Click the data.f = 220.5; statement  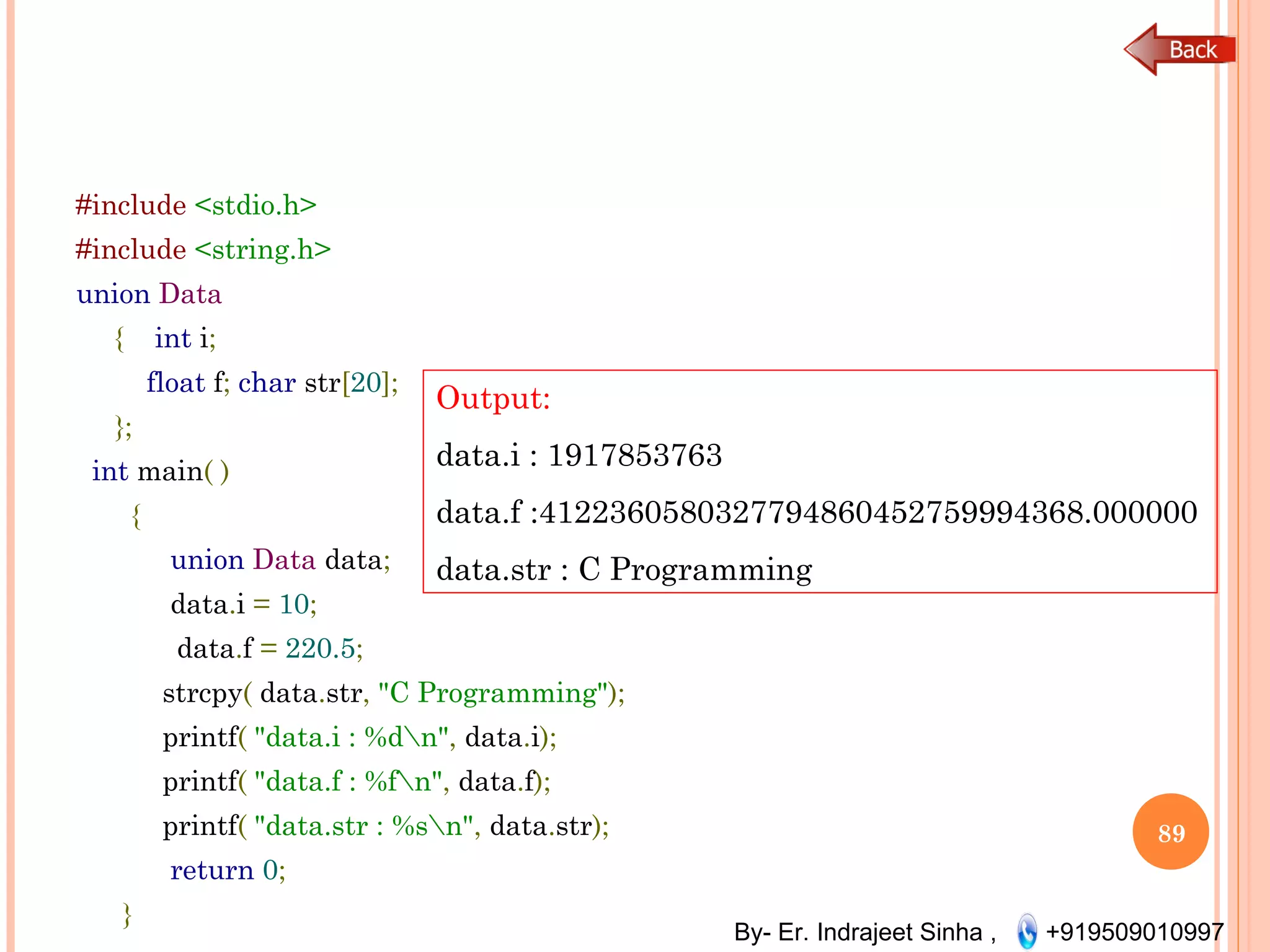pos(270,649)
